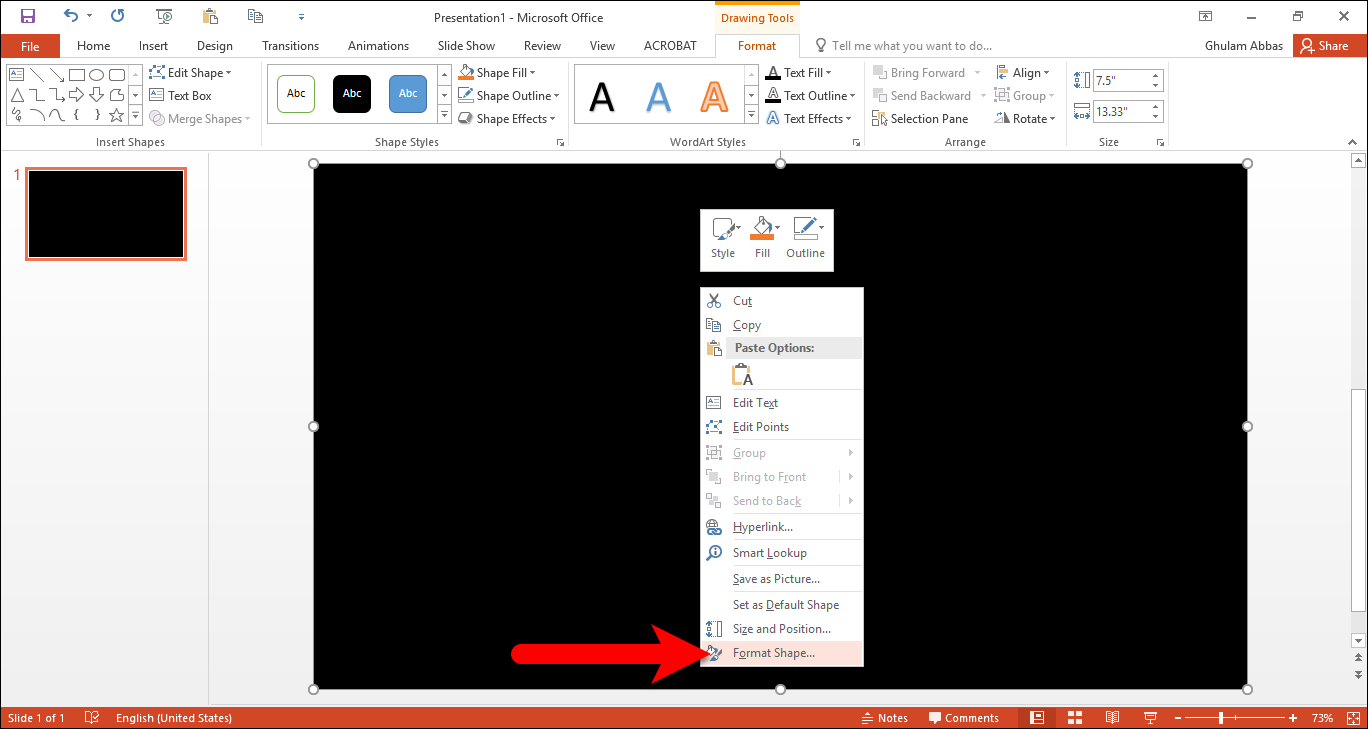Select the star shape in Insert Shapes gallery

pyautogui.click(x=116, y=116)
